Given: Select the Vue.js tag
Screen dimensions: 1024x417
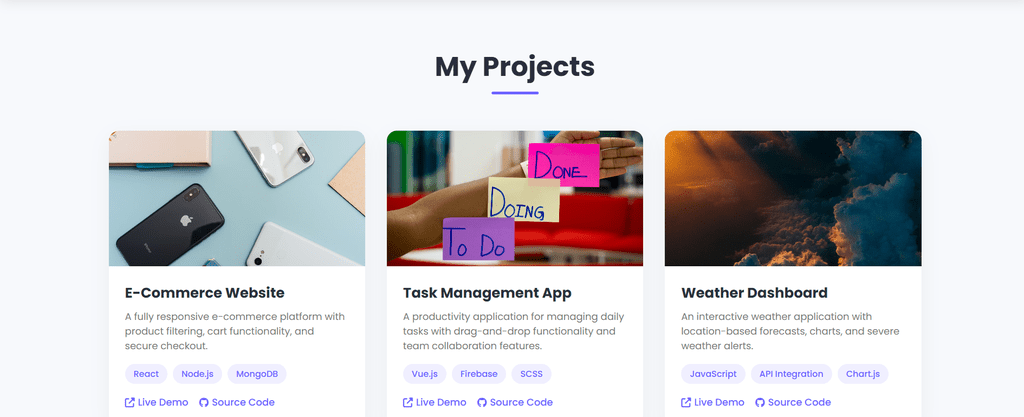Looking at the screenshot, I should click(425, 374).
